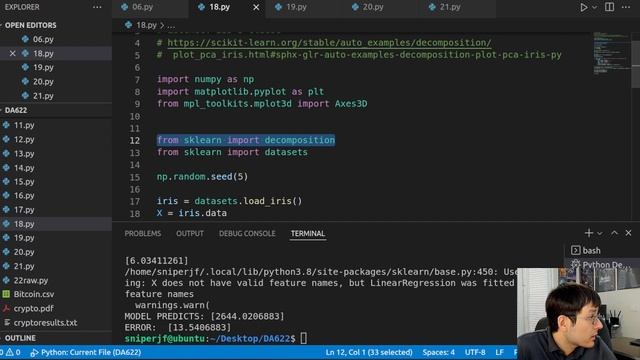The height and width of the screenshot is (360, 640).
Task: Open the Output panel tab
Action: coord(190,233)
